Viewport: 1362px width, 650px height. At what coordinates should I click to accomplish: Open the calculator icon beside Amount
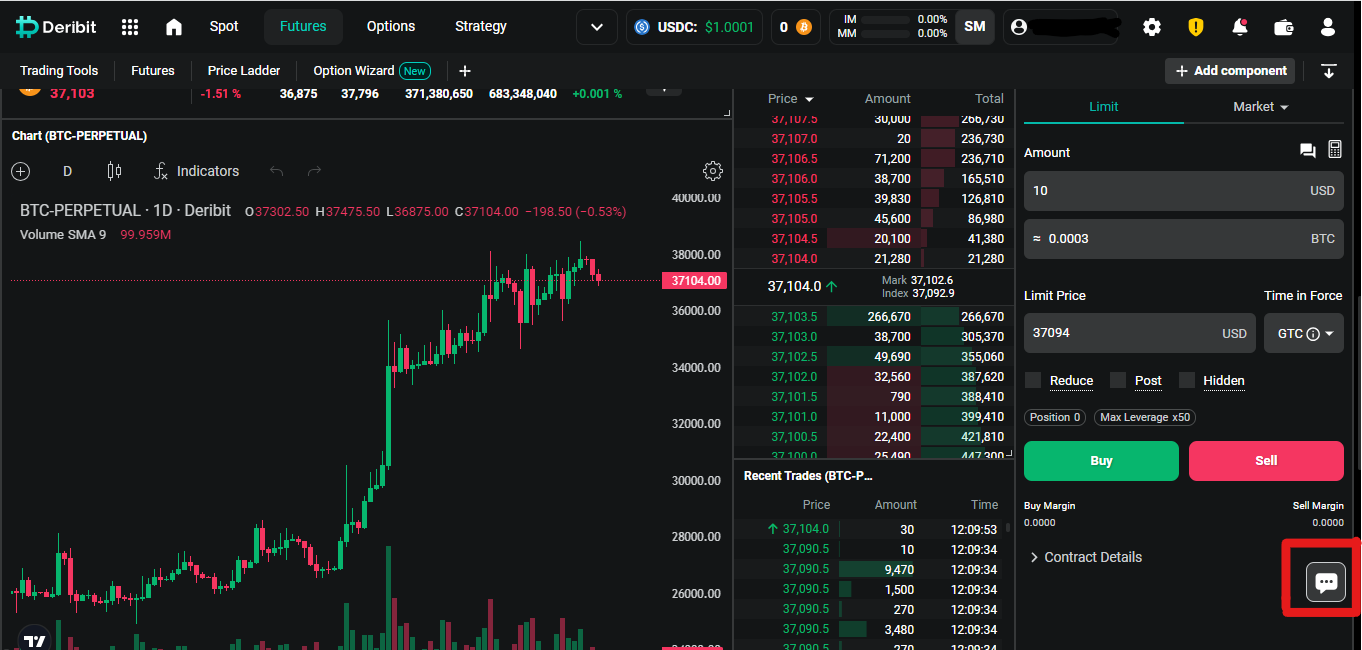(x=1334, y=150)
